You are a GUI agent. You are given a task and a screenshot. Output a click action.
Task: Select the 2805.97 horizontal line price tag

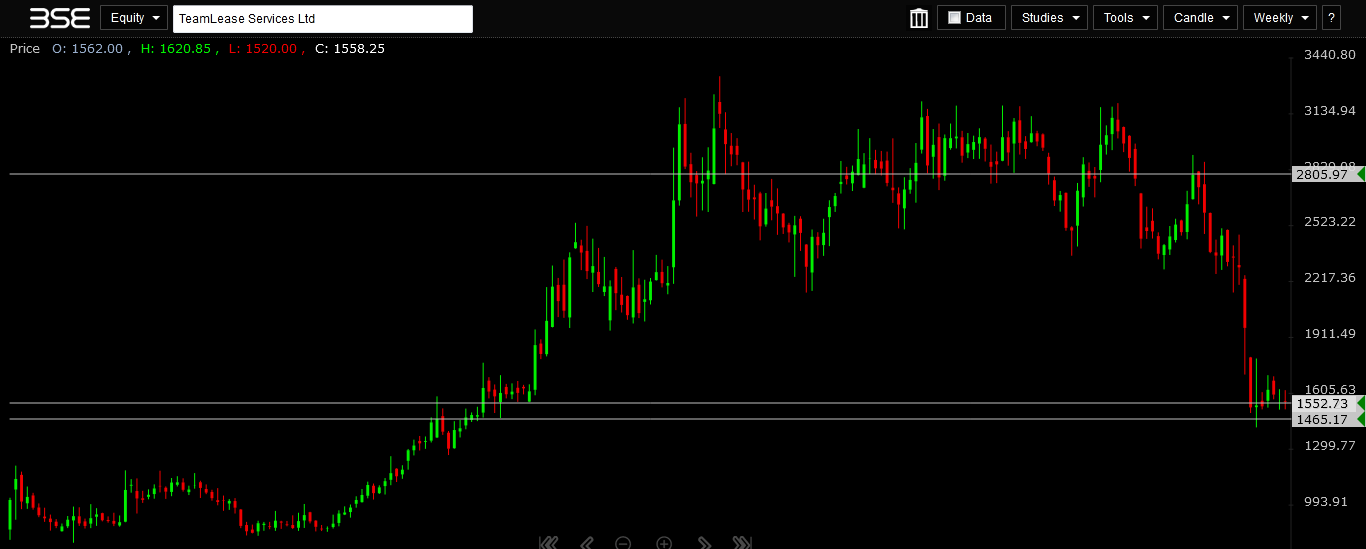1322,174
